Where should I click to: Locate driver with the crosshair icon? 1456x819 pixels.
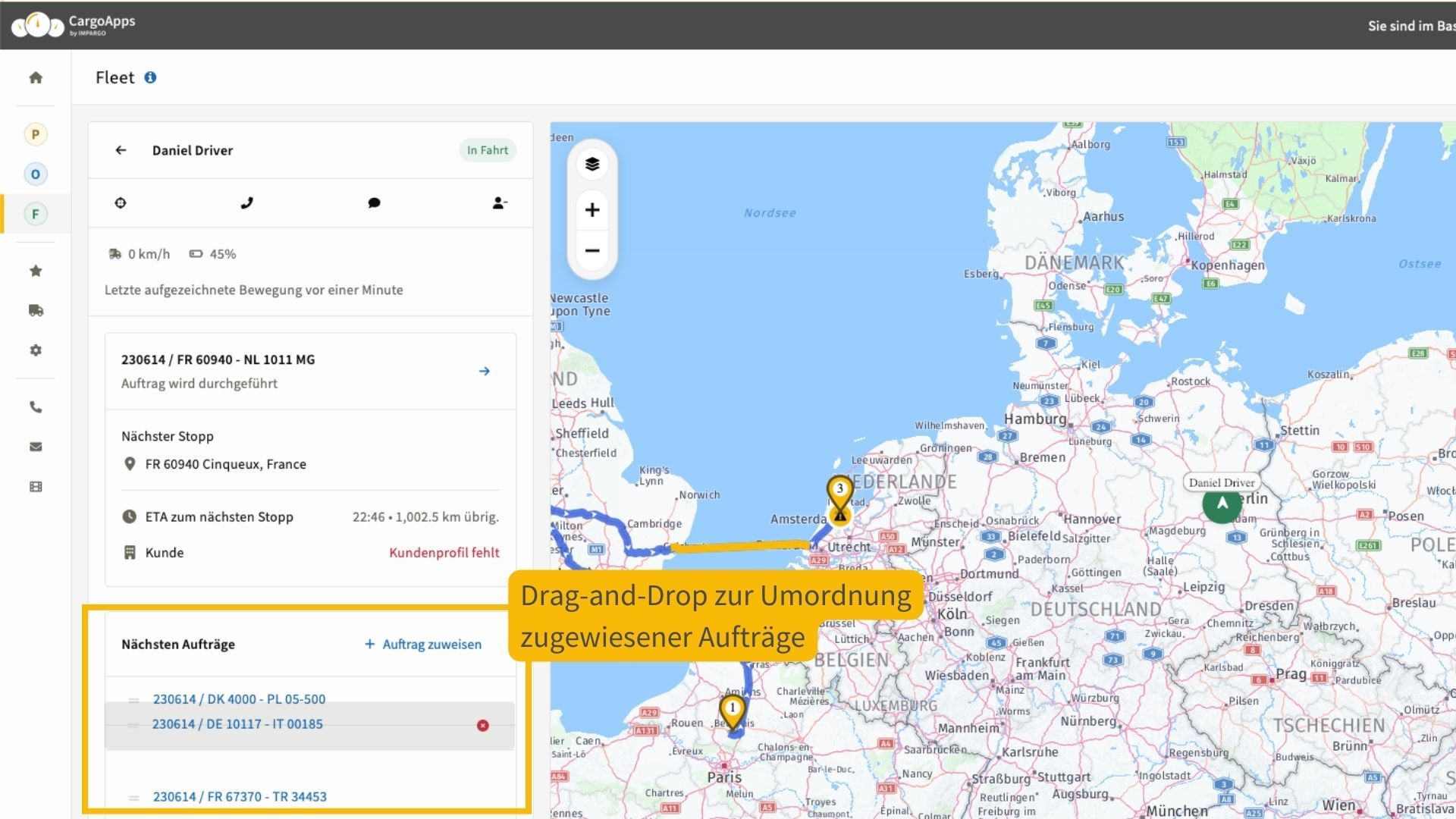(121, 203)
